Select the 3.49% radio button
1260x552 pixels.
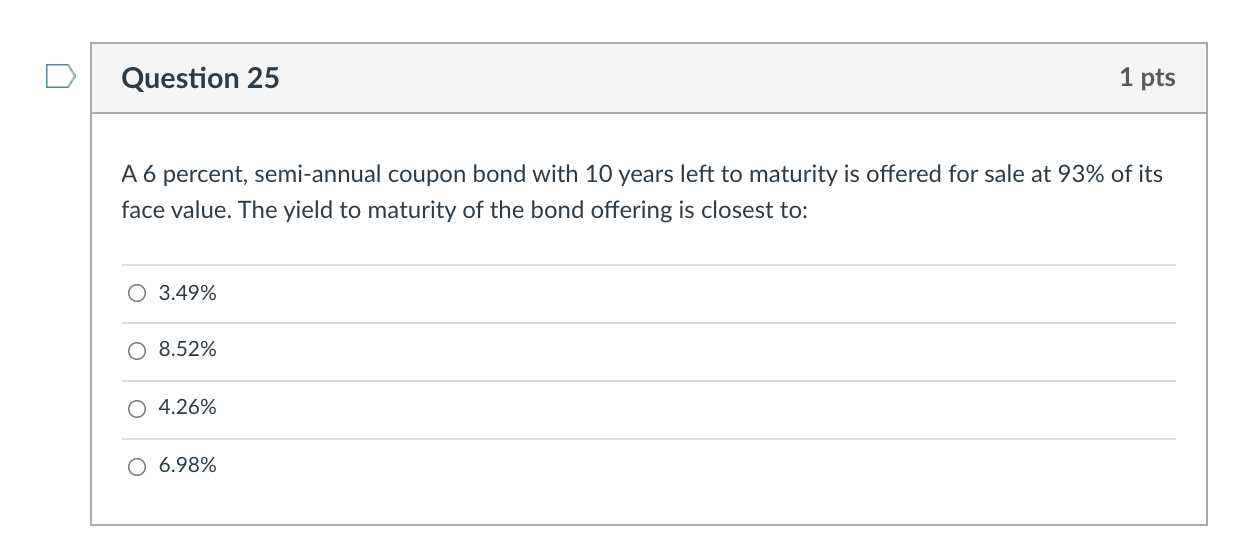click(136, 294)
